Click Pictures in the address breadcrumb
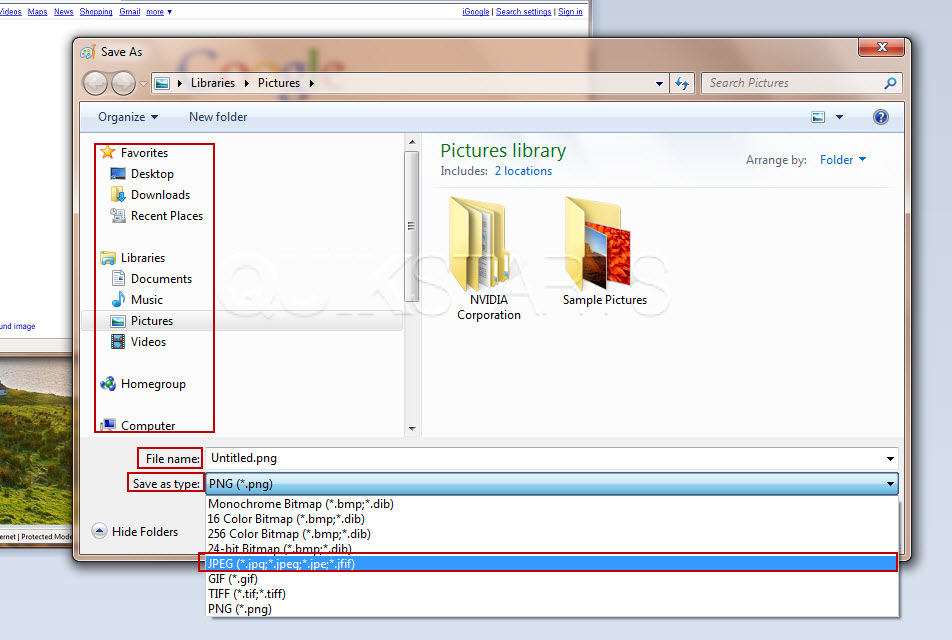Screen dimensions: 952x640 tap(279, 83)
